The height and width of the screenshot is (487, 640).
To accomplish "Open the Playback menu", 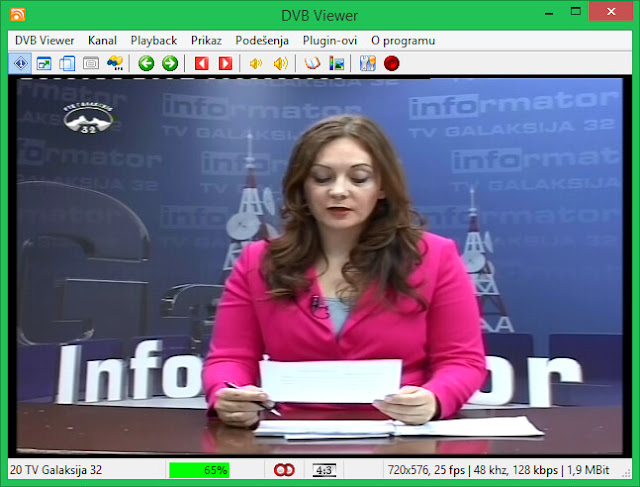I will (153, 40).
